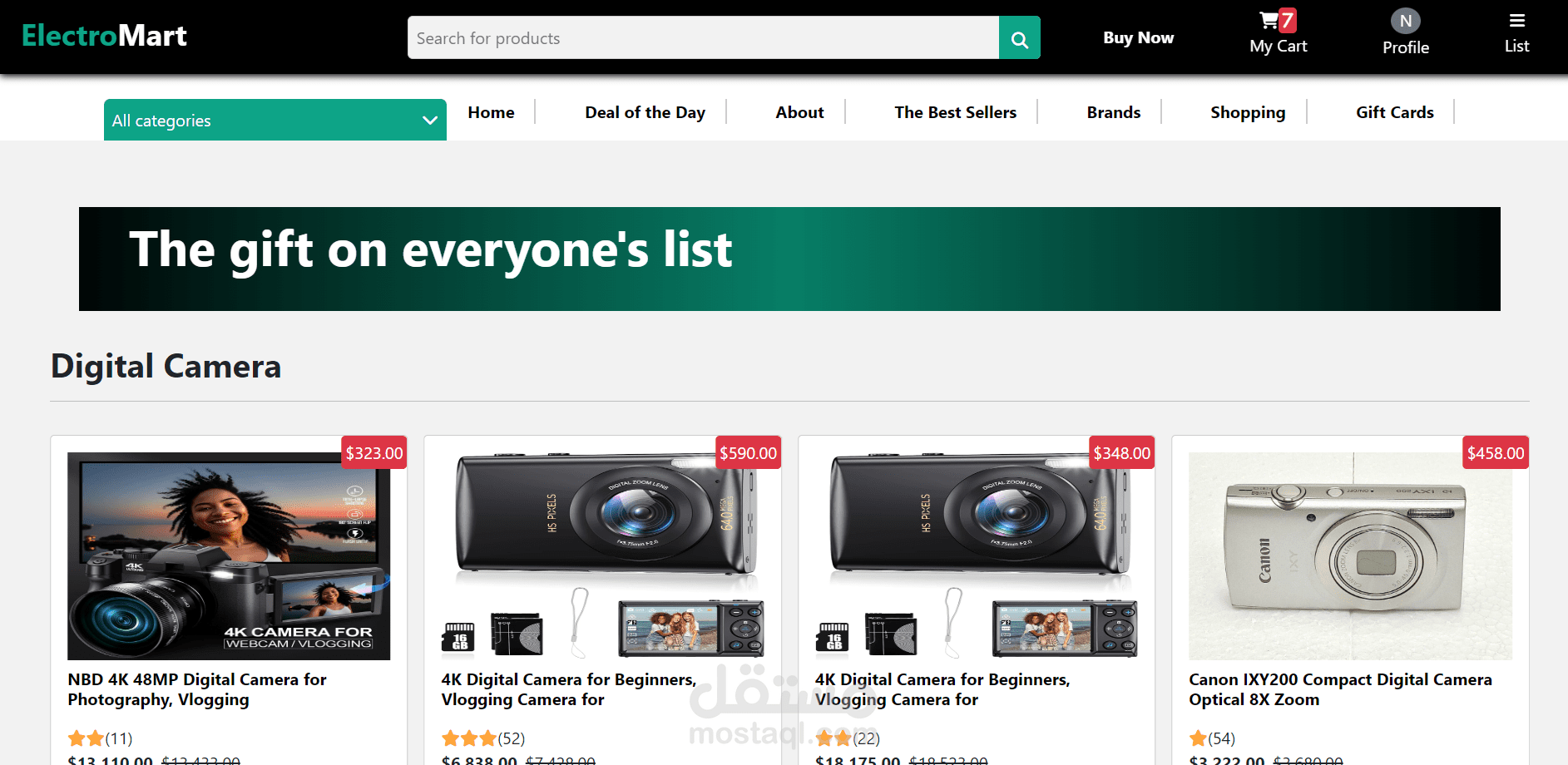
Task: Click the Buy Now link
Action: click(1138, 37)
